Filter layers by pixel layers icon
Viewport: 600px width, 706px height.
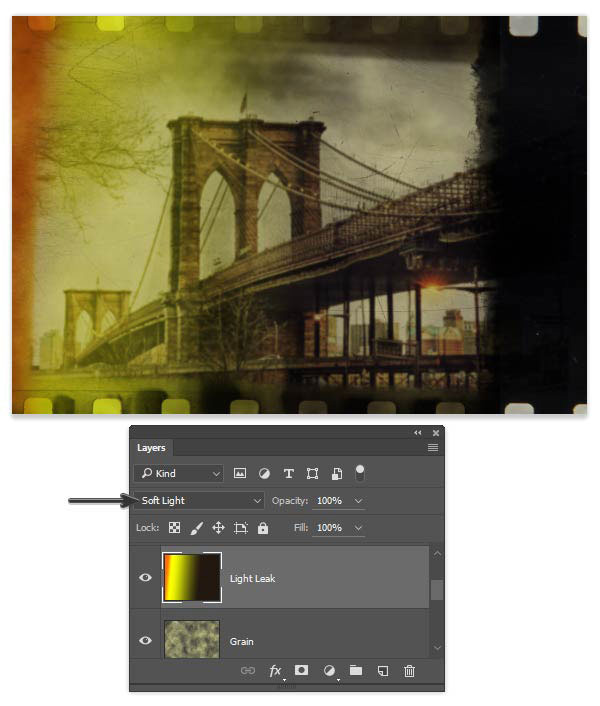click(239, 473)
